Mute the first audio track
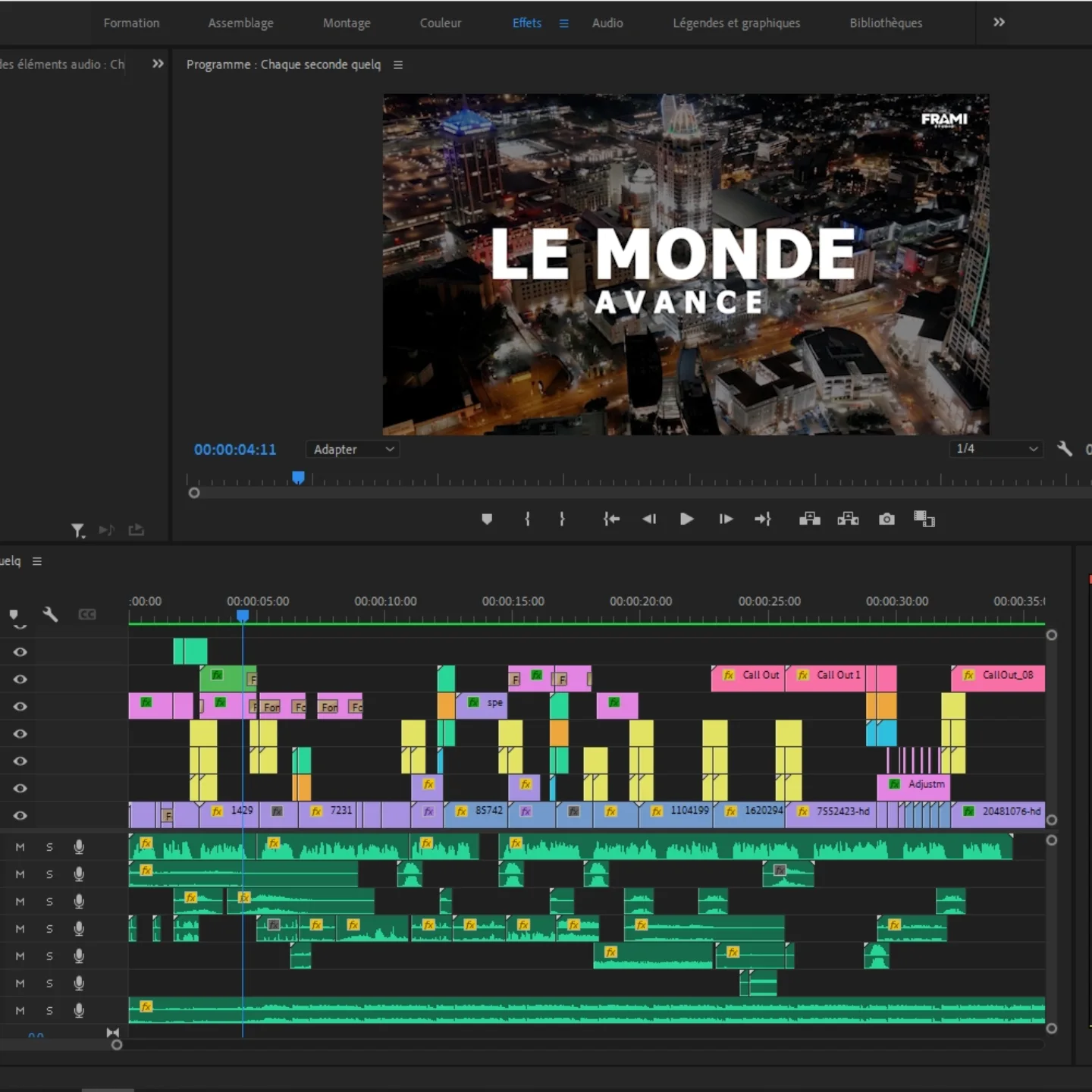This screenshot has width=1092, height=1092. click(x=20, y=847)
